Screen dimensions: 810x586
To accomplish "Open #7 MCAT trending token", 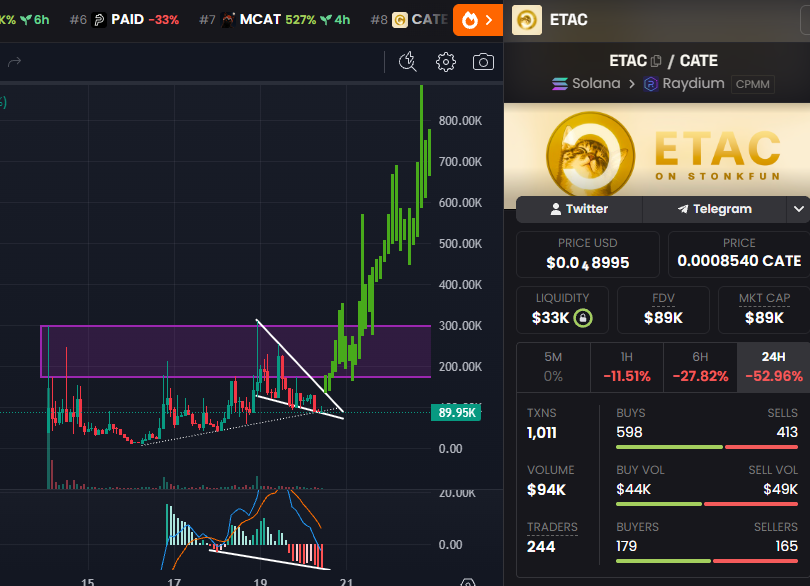I will [274, 20].
